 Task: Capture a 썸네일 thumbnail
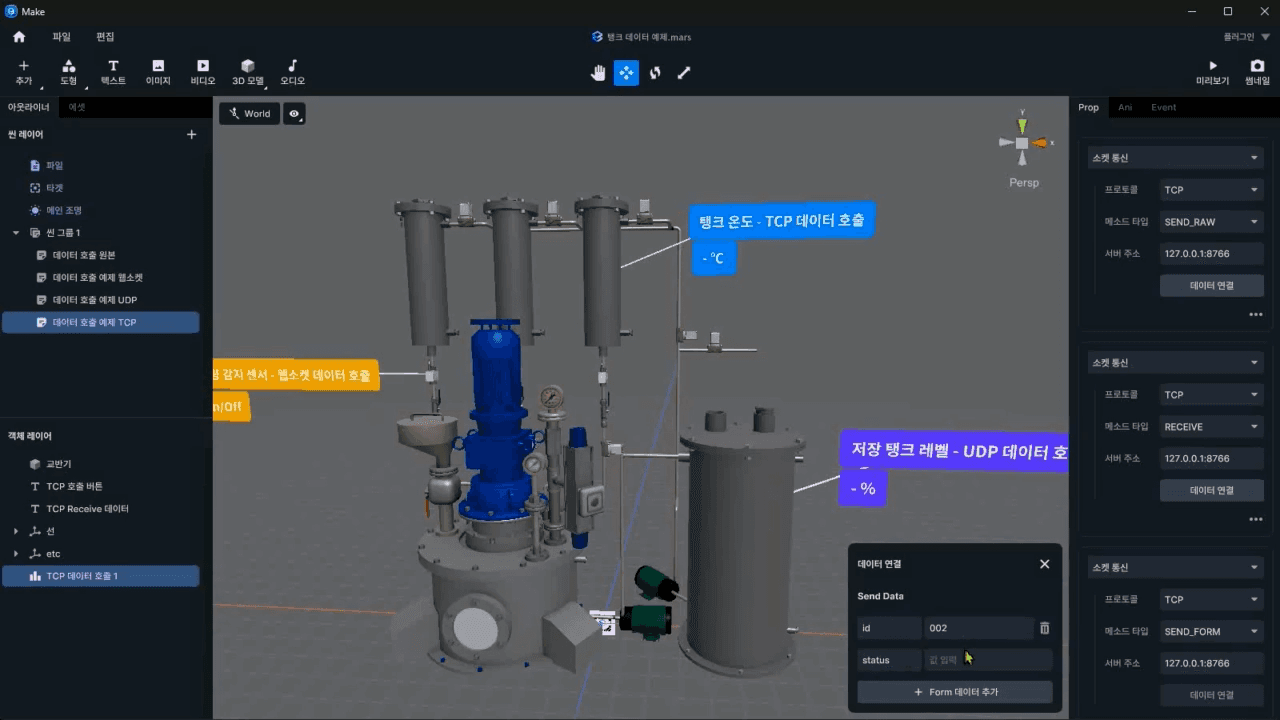pyautogui.click(x=1257, y=72)
